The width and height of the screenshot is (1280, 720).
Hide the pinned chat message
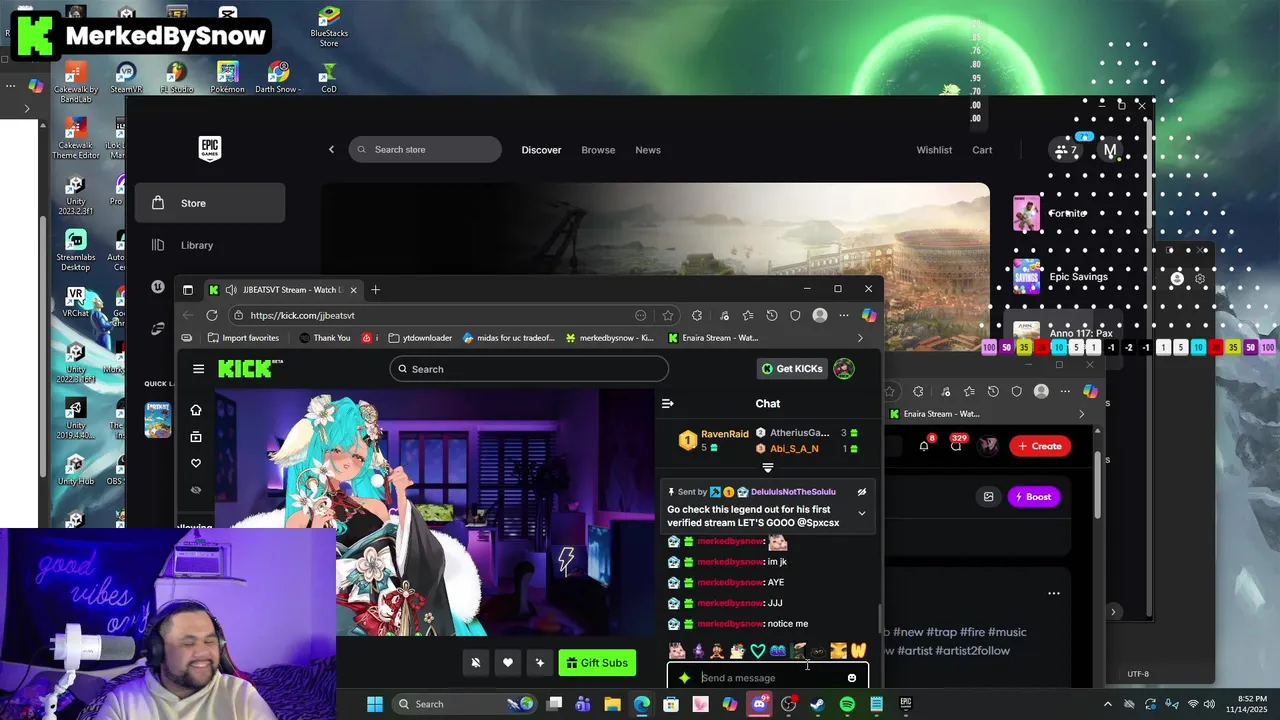coord(862,492)
